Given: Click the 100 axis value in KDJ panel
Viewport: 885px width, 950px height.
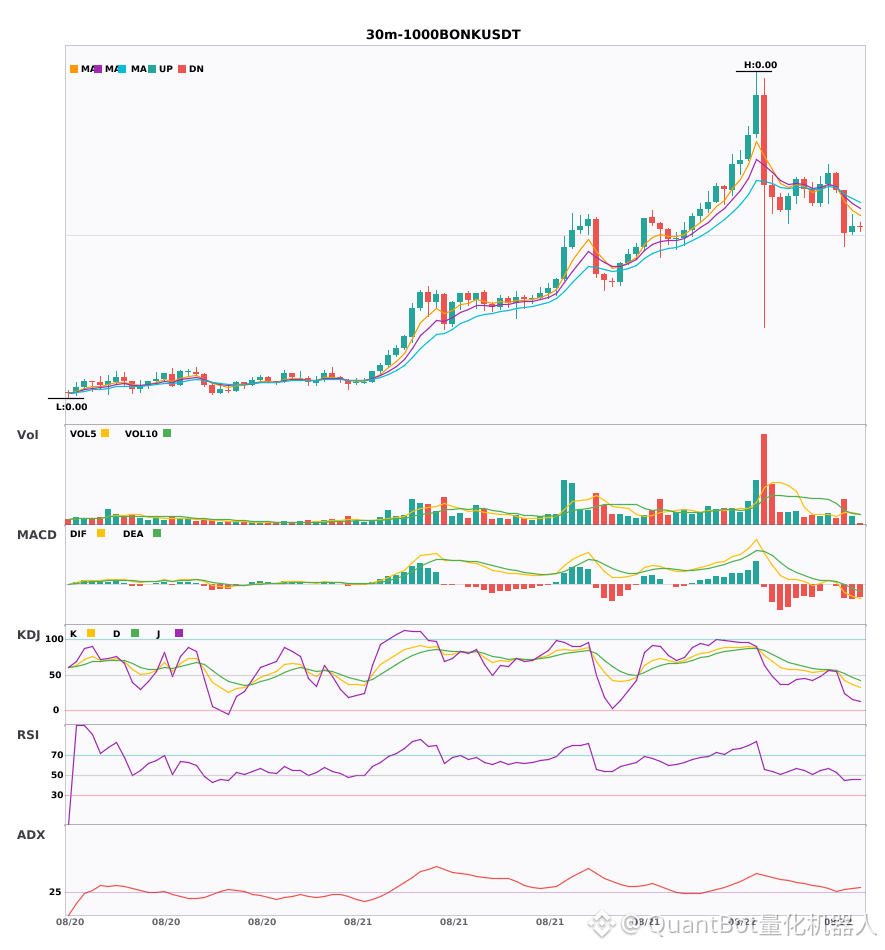Looking at the screenshot, I should pyautogui.click(x=54, y=639).
